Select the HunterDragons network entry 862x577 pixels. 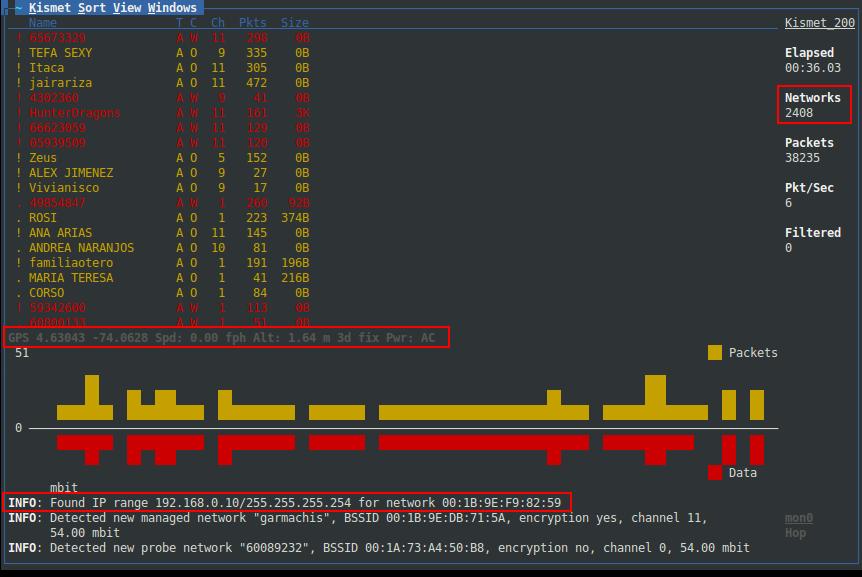[74, 113]
